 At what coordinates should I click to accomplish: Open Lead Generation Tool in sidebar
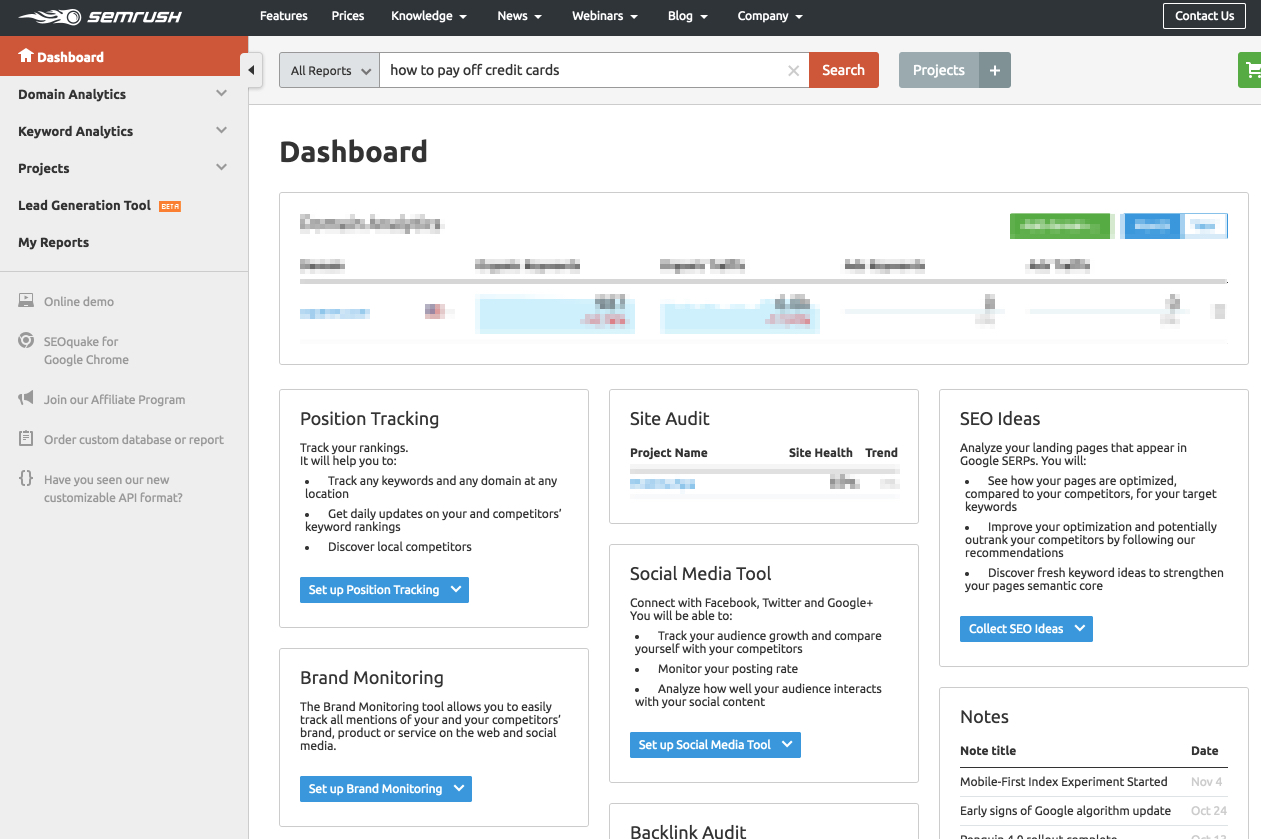coord(84,205)
